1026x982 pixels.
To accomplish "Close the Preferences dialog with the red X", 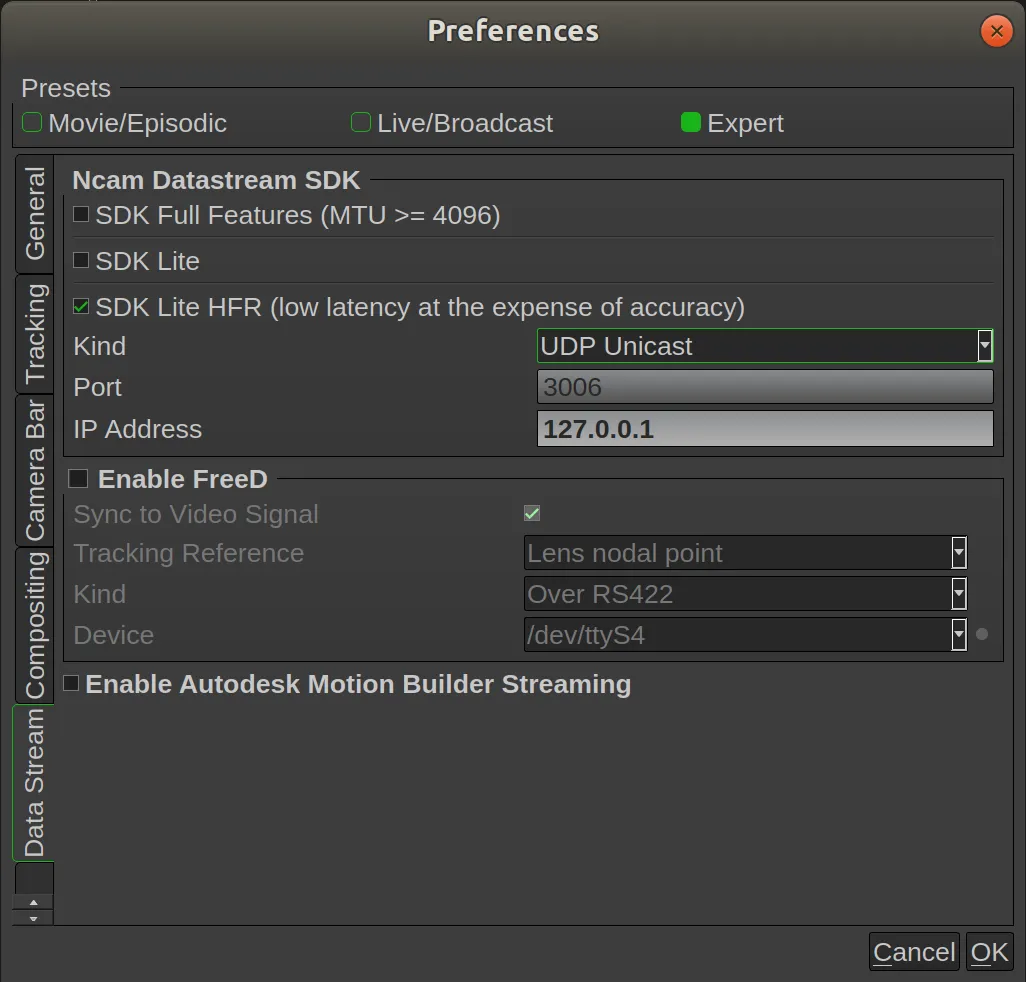I will coord(996,31).
